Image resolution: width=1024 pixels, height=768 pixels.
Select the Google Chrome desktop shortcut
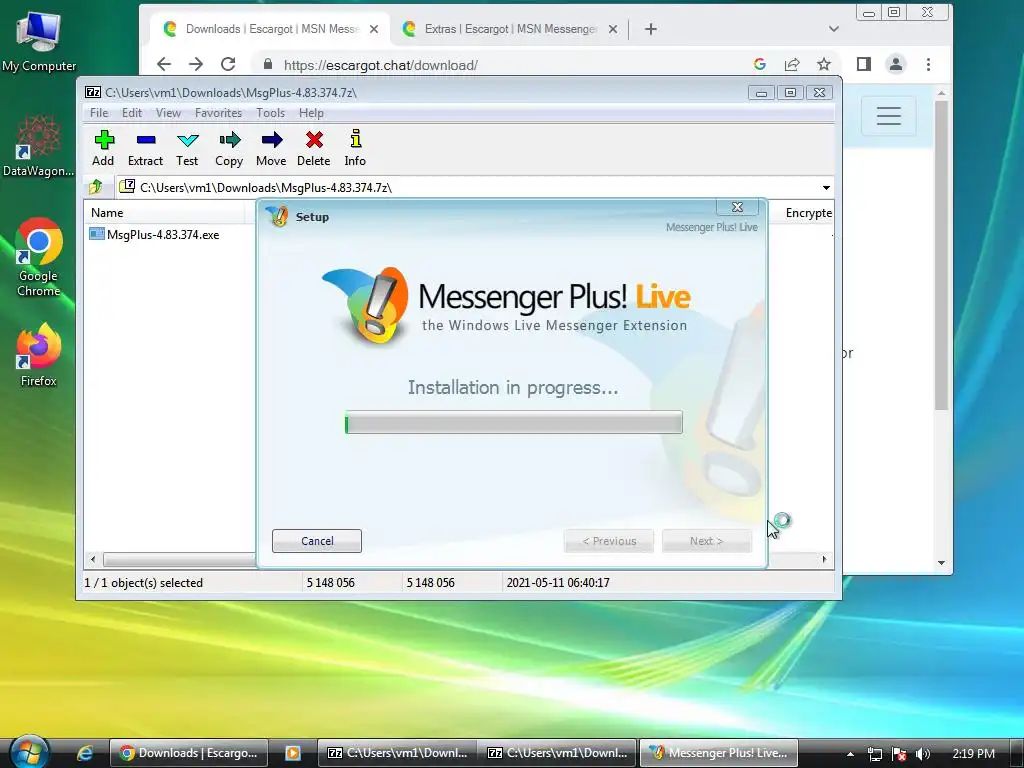(x=39, y=257)
